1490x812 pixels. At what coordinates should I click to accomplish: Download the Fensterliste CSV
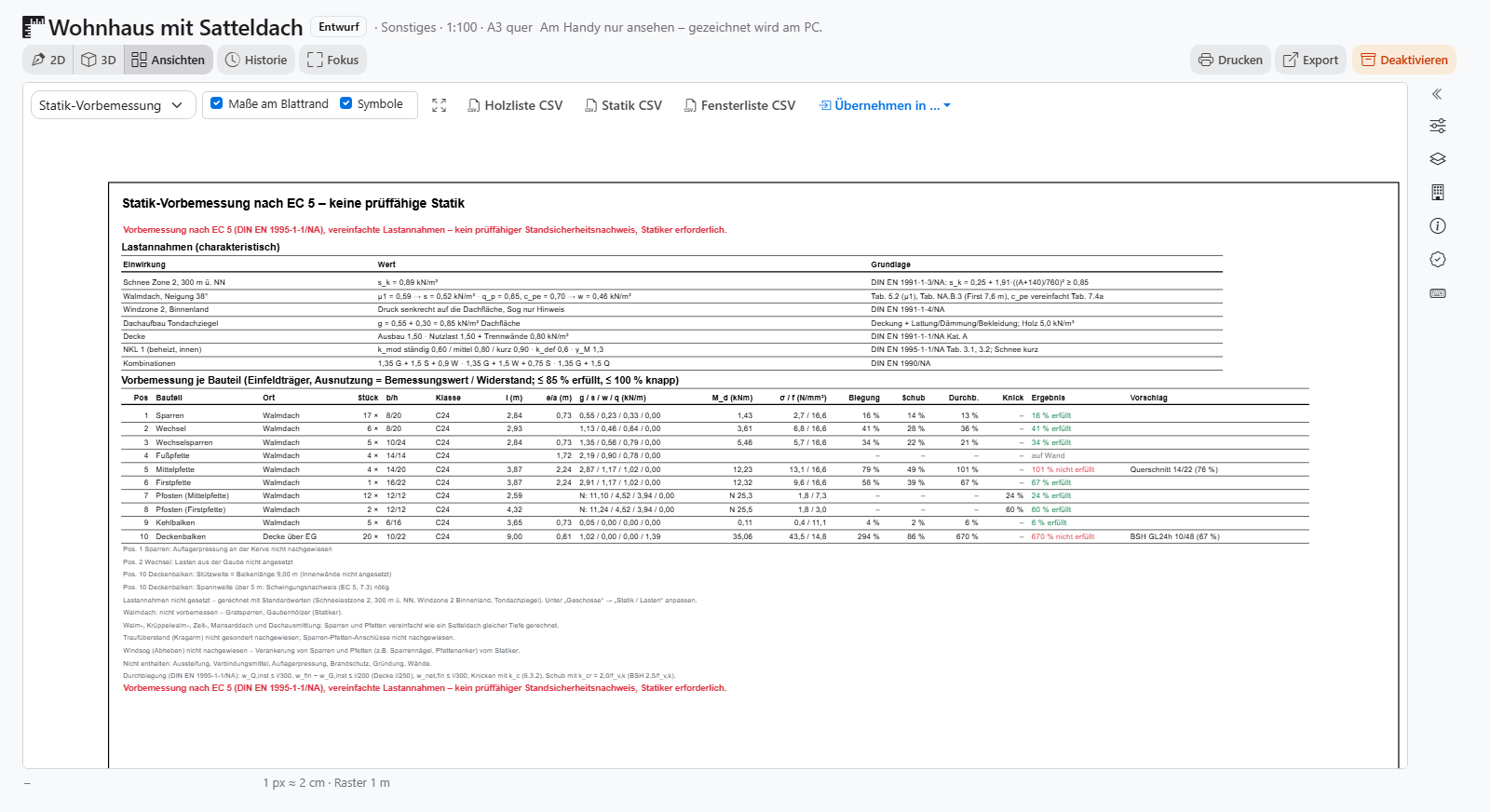coord(740,105)
